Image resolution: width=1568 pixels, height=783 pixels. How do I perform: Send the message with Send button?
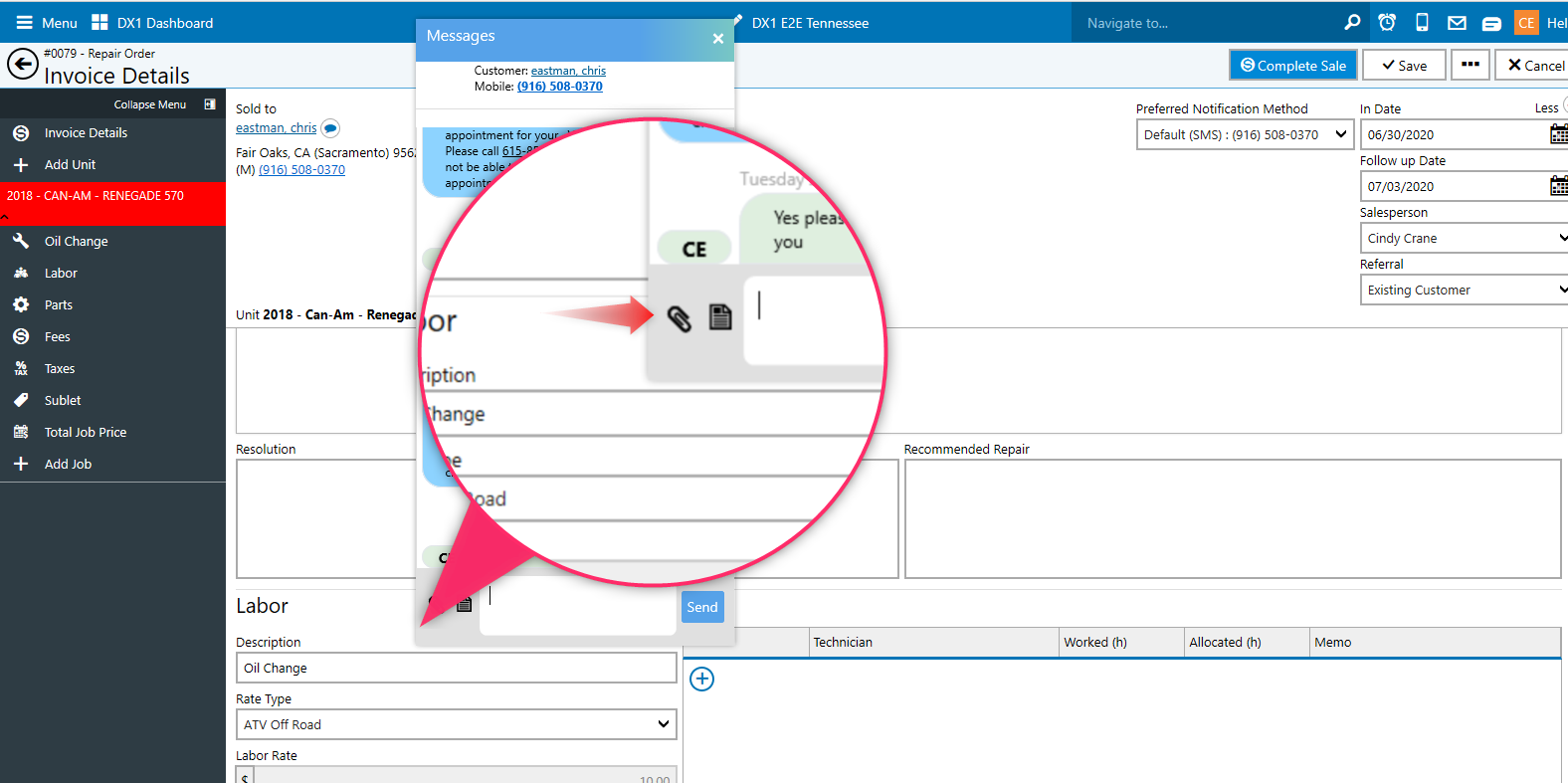[702, 607]
